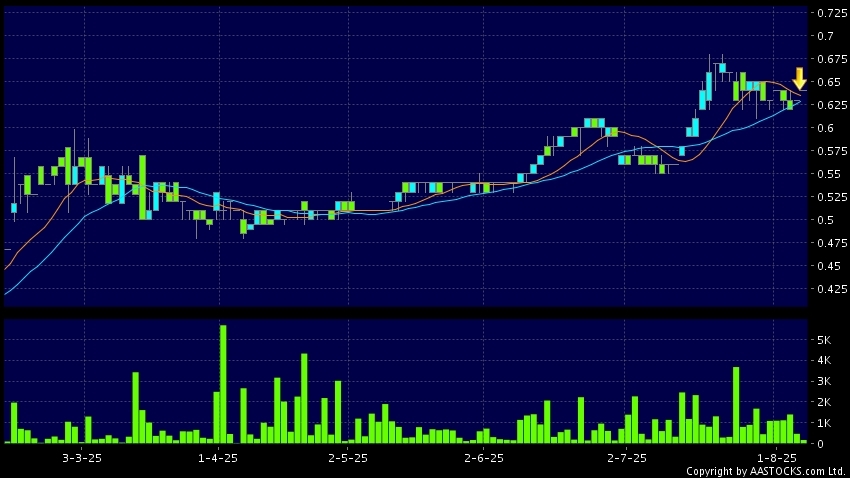Click the 0.575 price axis label
850x478 pixels.
coord(832,151)
